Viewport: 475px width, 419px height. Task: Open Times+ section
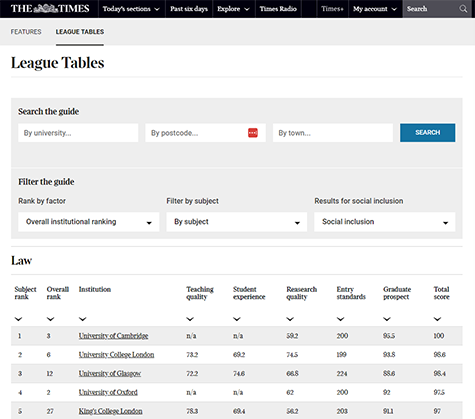tap(332, 9)
